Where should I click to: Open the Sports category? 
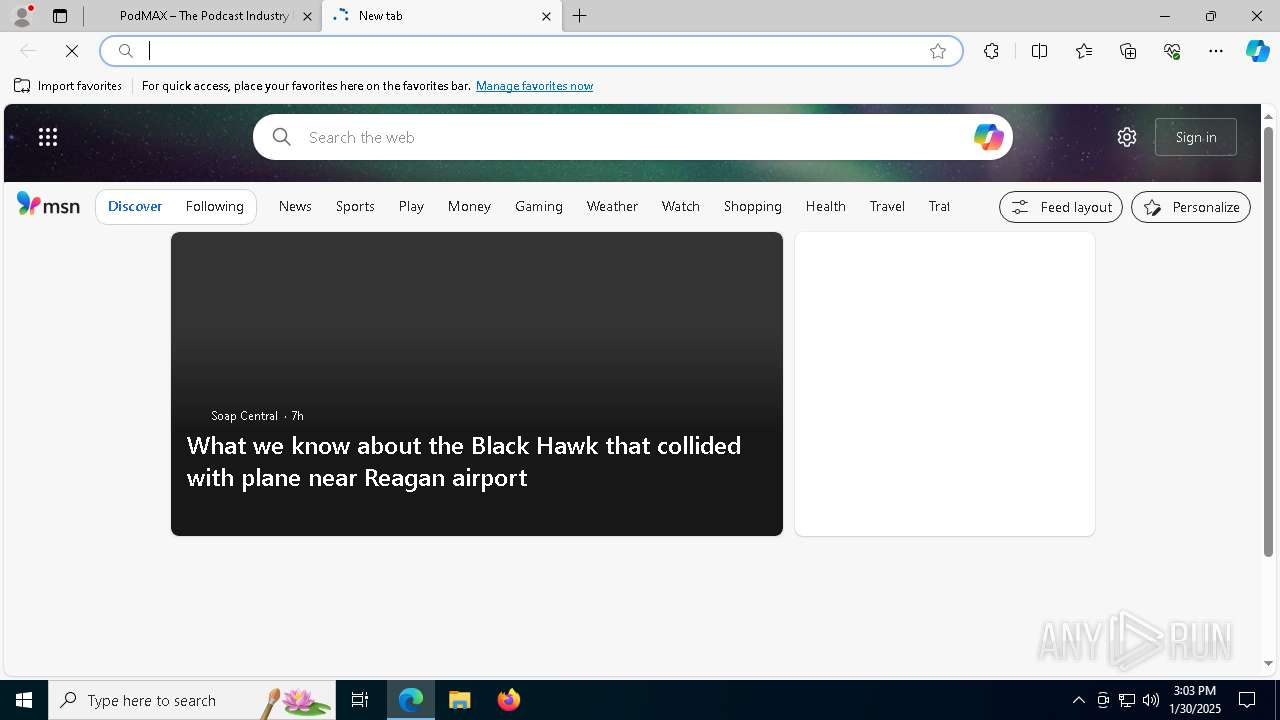355,206
